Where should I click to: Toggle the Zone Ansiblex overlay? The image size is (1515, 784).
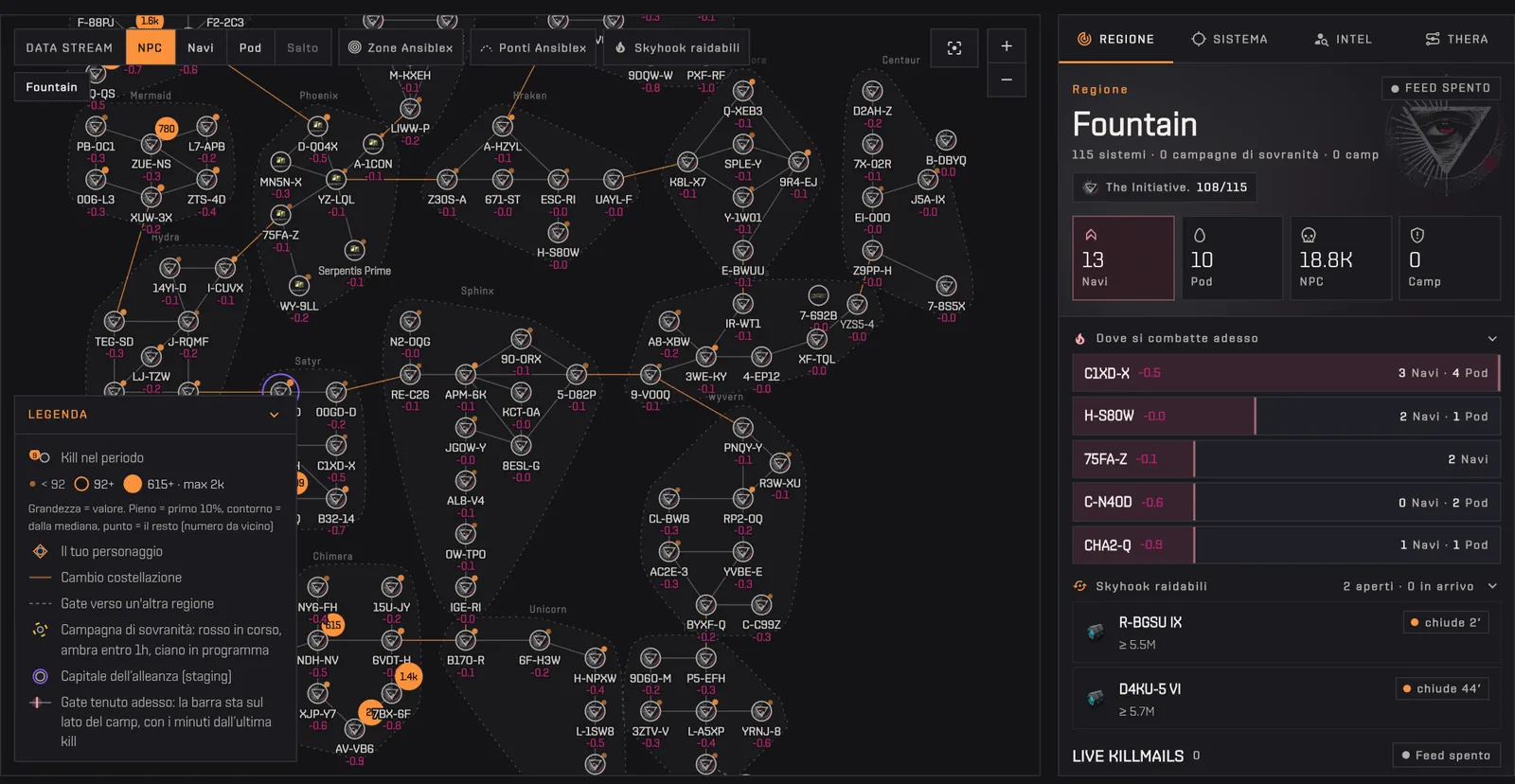coord(401,47)
